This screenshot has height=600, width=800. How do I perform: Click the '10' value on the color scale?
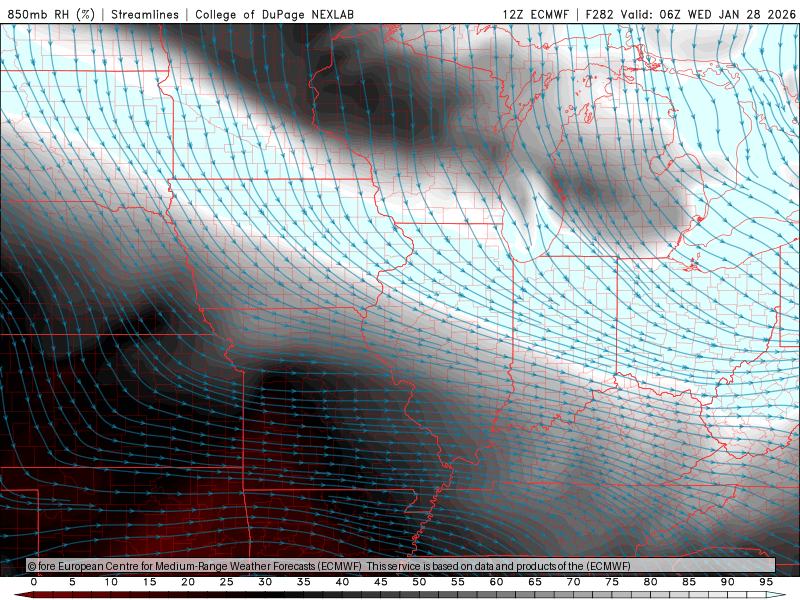[x=111, y=582]
